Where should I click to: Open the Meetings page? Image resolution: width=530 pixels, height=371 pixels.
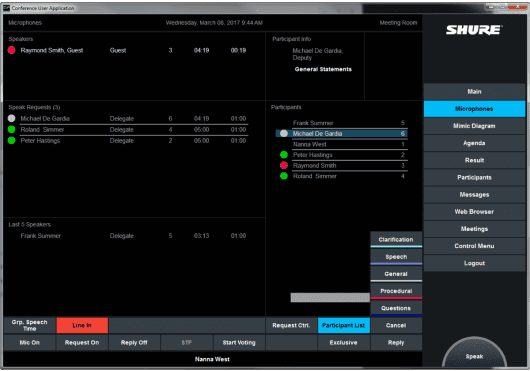click(474, 229)
